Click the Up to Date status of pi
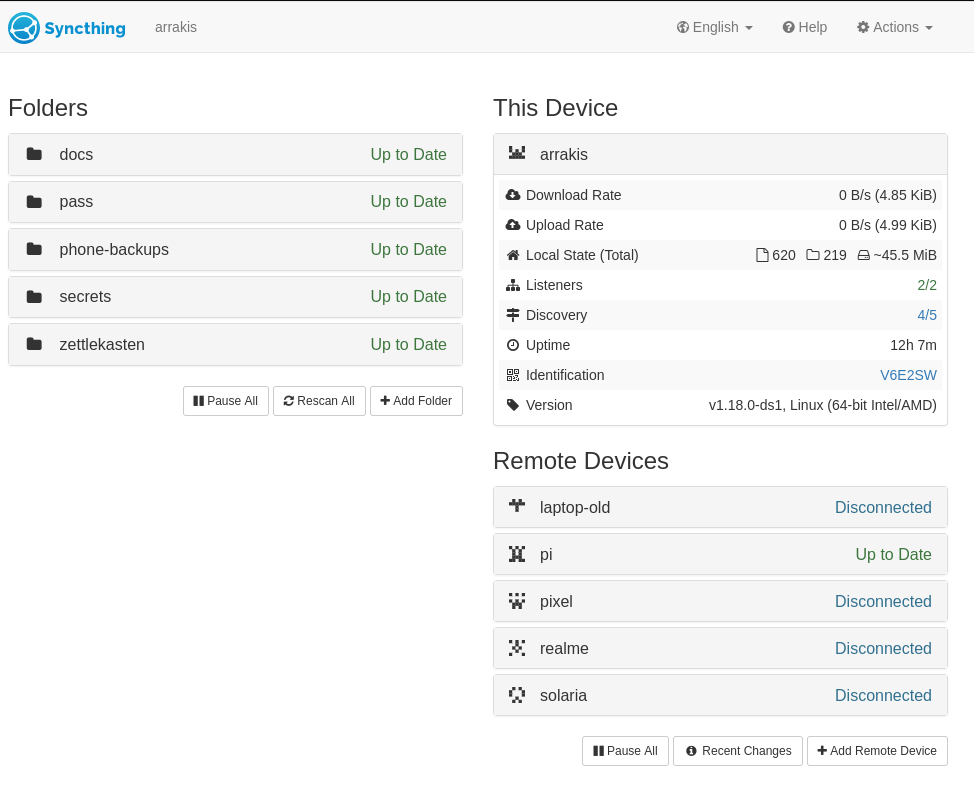The height and width of the screenshot is (790, 974). [893, 555]
